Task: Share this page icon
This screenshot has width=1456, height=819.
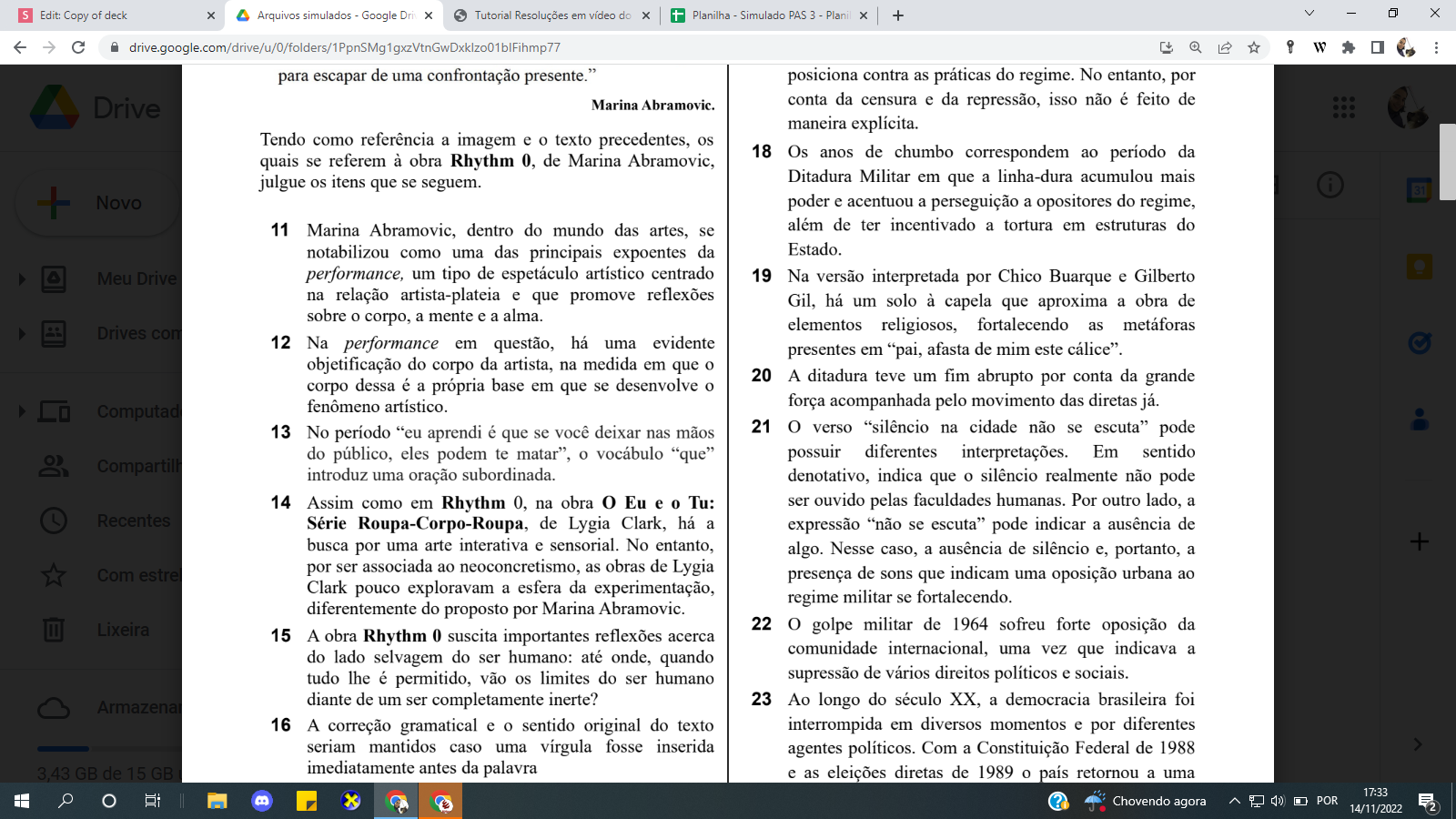Action: coord(1225,47)
